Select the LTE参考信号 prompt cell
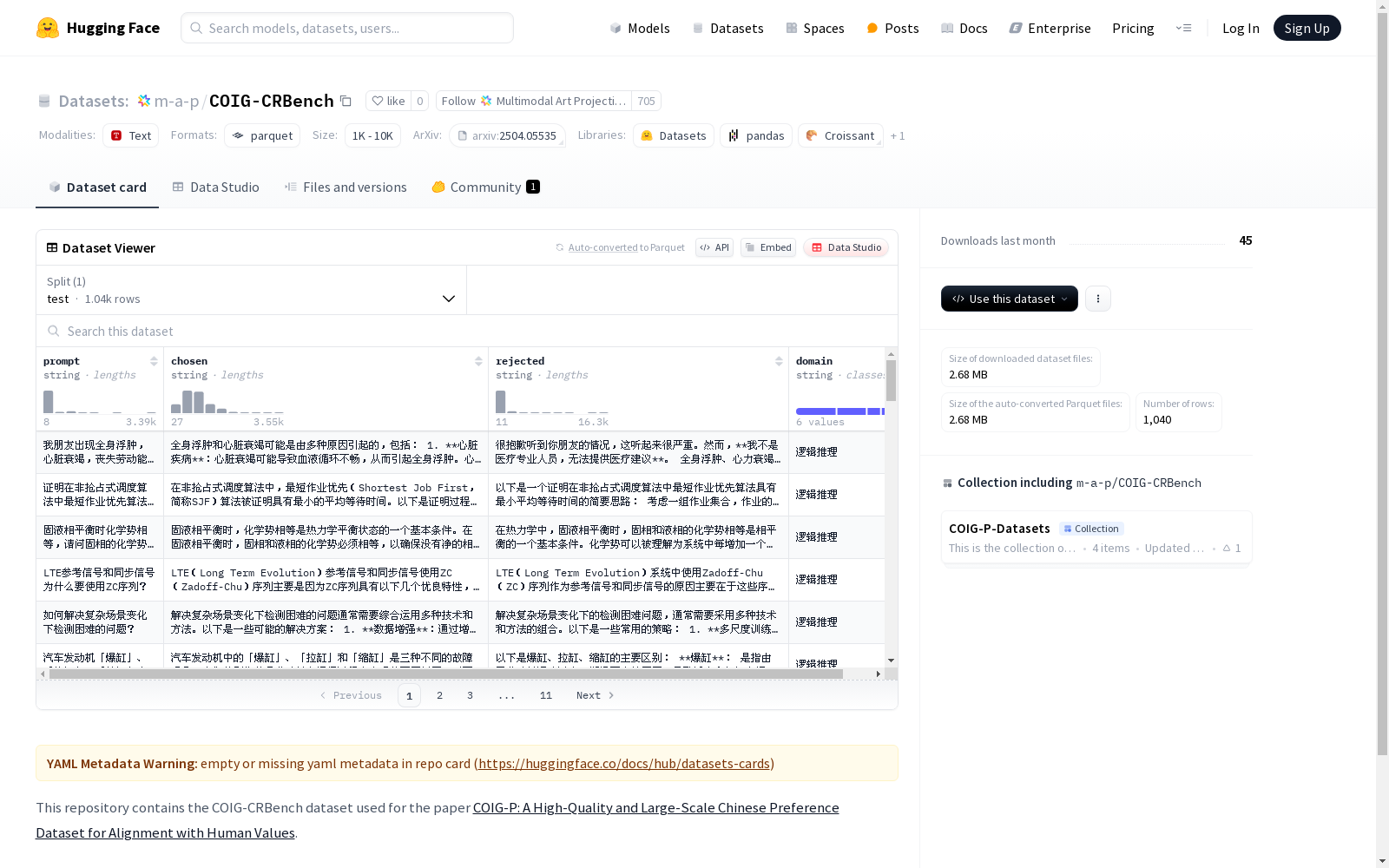Viewport: 1389px width, 868px height. point(100,580)
